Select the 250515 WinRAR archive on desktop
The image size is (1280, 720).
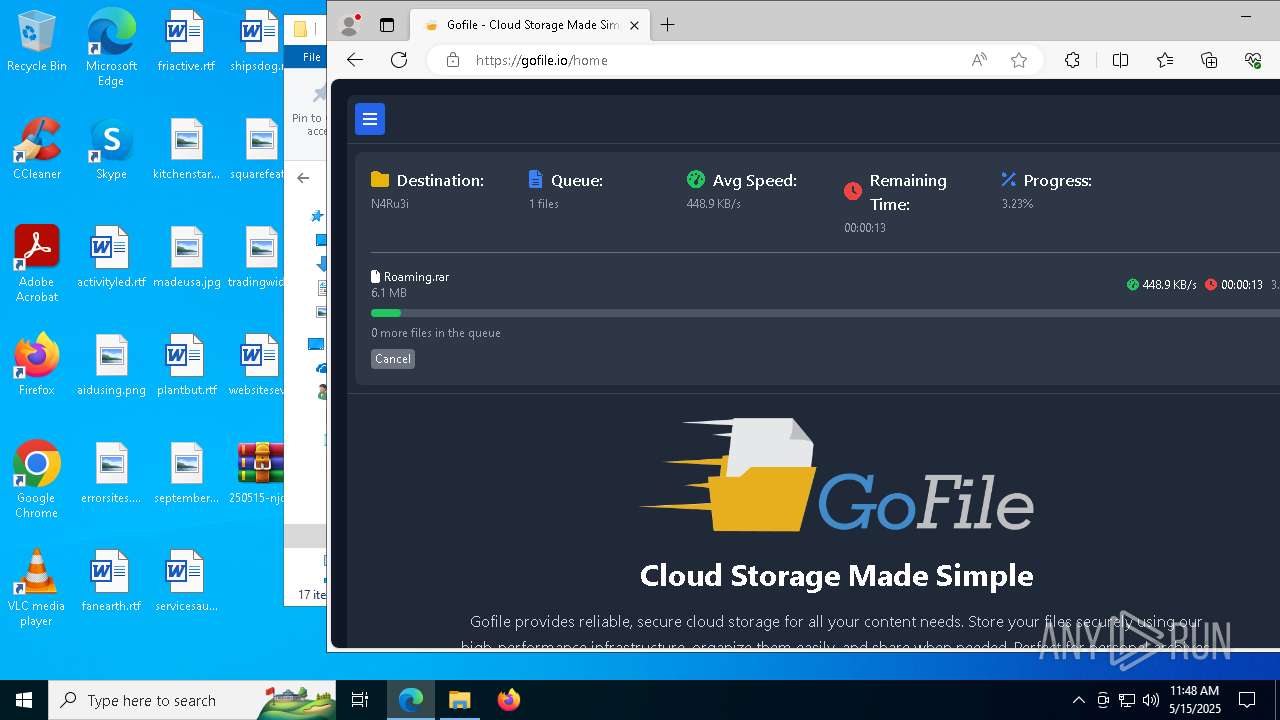[257, 473]
